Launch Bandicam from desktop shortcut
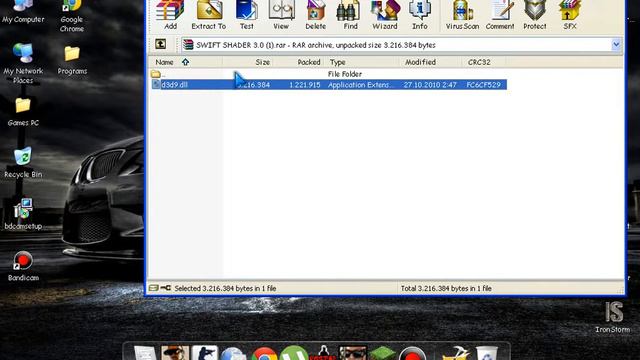Image resolution: width=640 pixels, height=360 pixels. click(23, 266)
